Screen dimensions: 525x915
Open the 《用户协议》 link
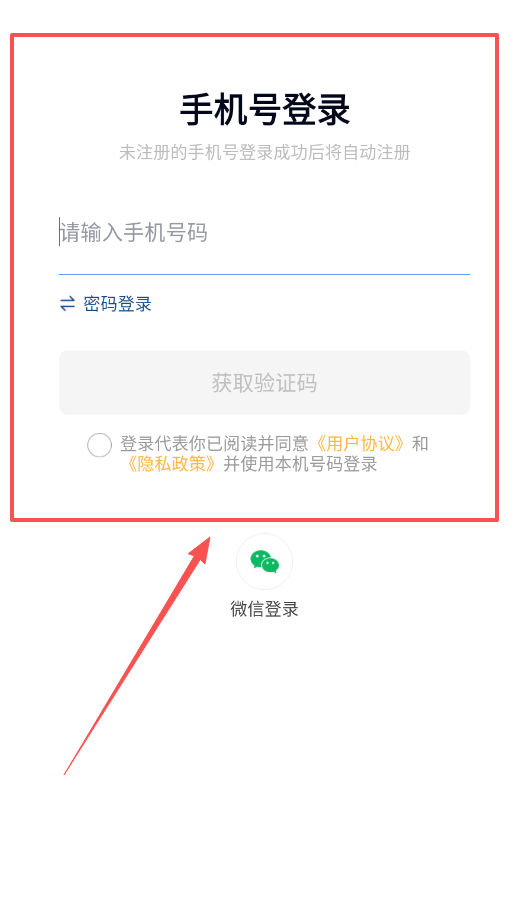click(360, 443)
